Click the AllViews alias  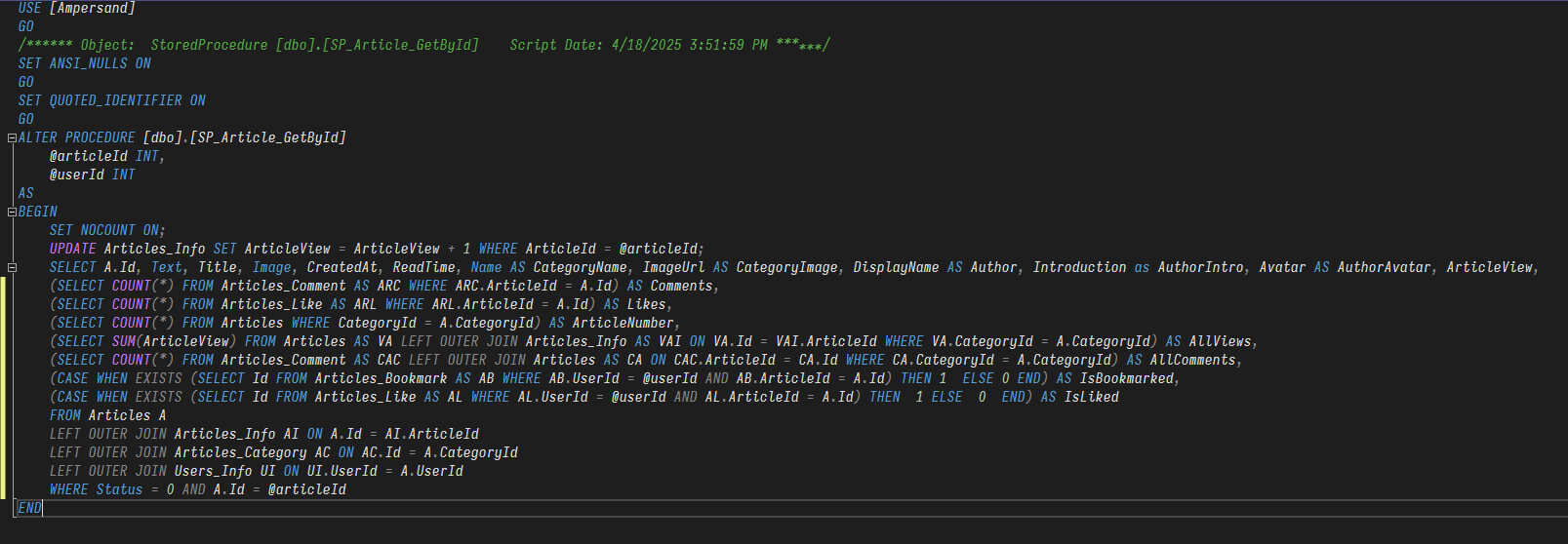[x=1220, y=341]
